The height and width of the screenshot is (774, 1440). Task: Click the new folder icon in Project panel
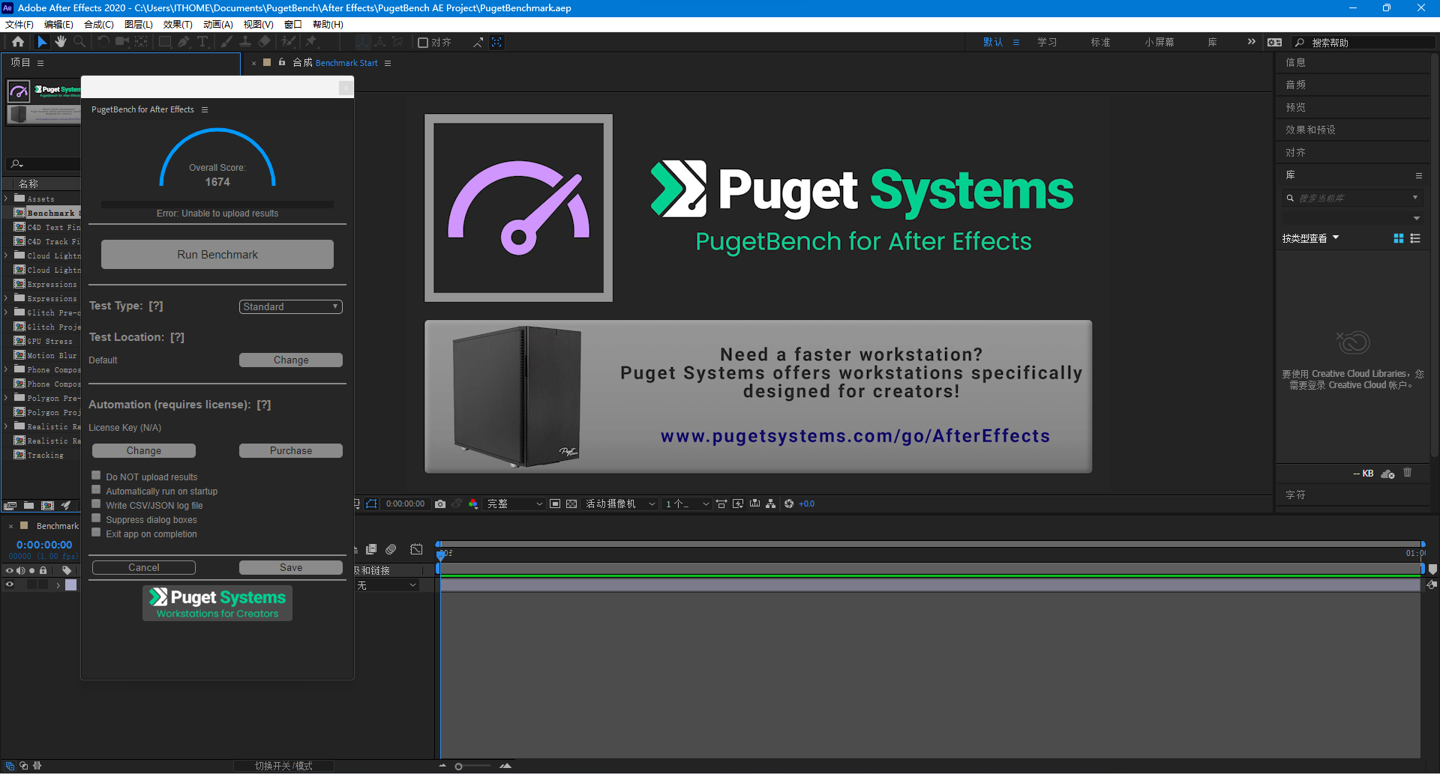(29, 506)
